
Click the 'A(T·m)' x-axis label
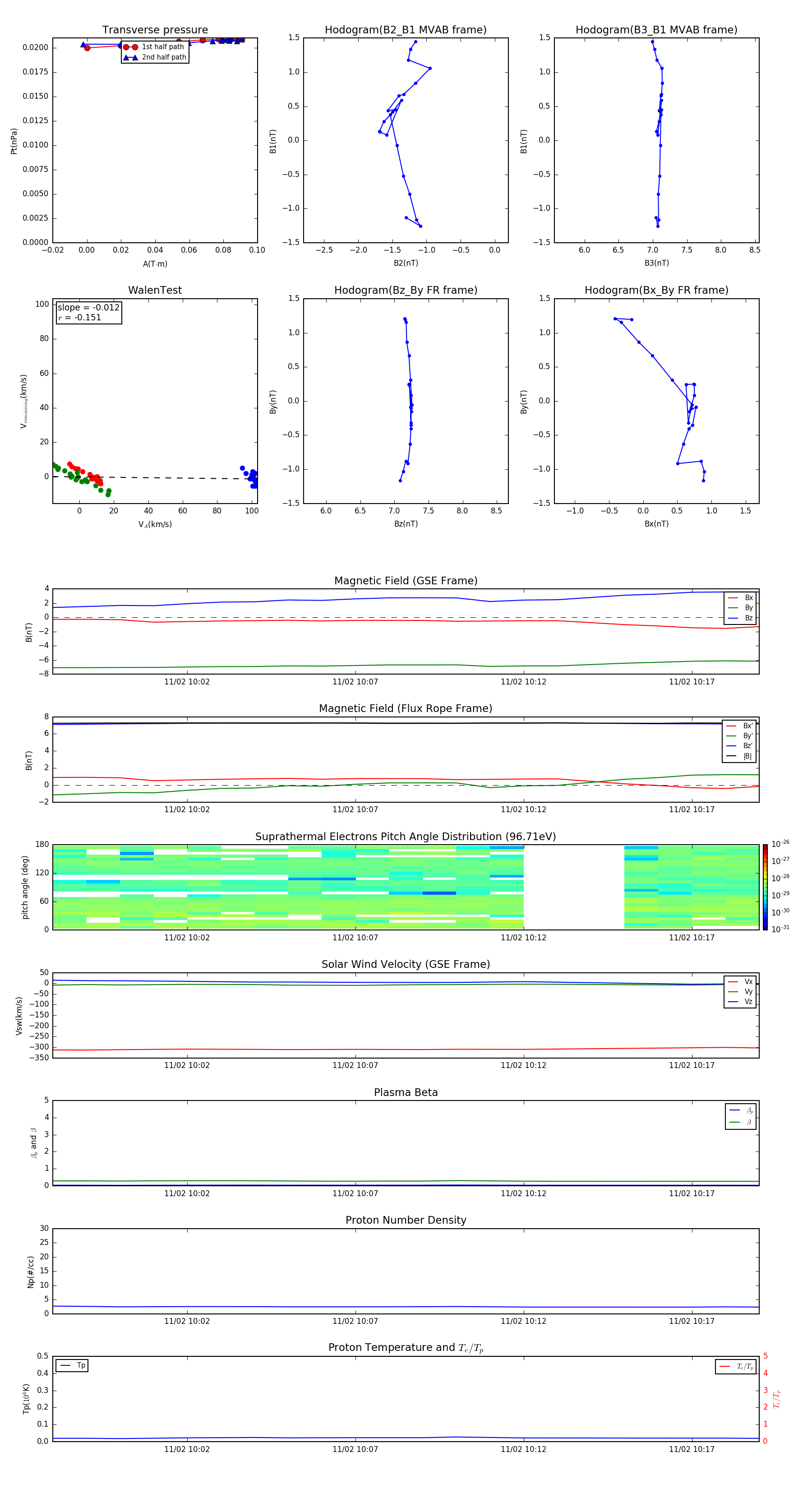(x=155, y=264)
